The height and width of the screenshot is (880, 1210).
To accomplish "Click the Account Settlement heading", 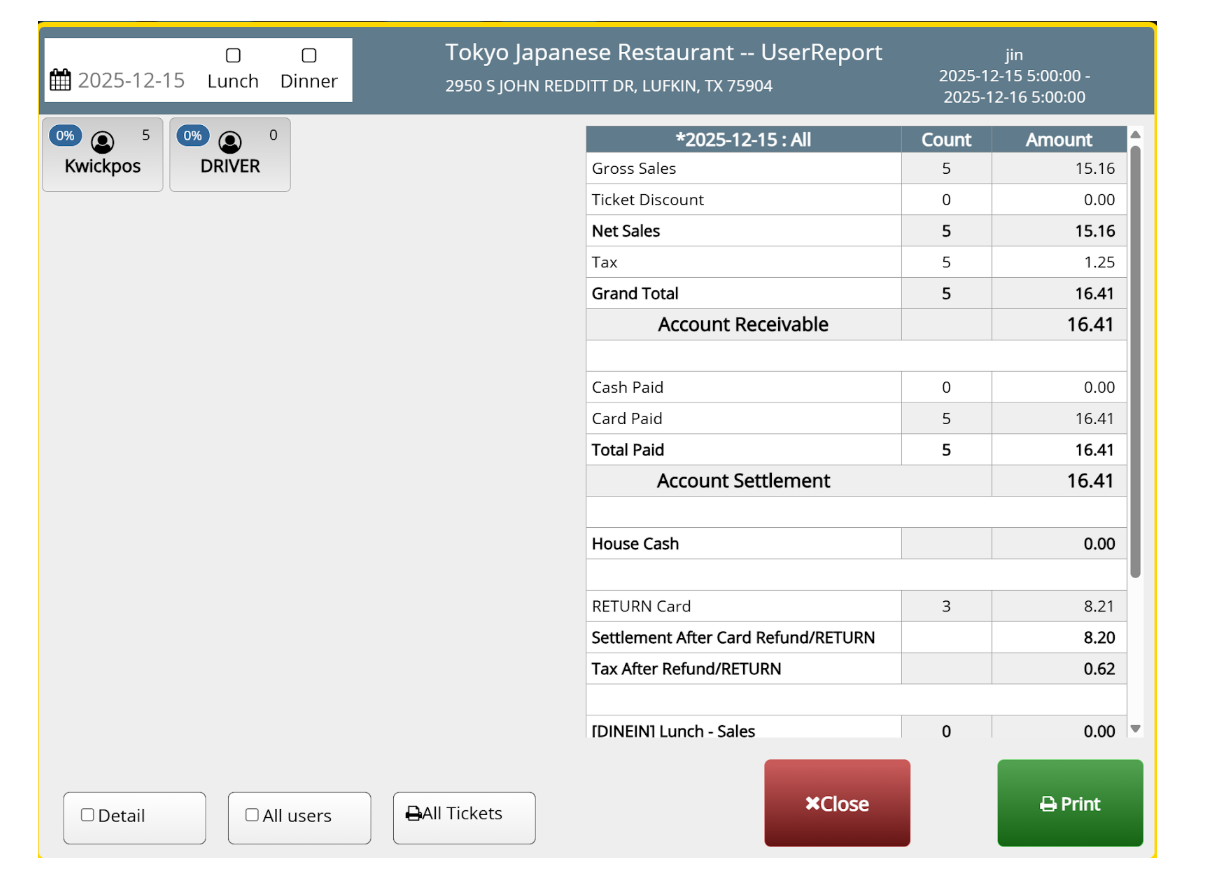I will (x=743, y=481).
